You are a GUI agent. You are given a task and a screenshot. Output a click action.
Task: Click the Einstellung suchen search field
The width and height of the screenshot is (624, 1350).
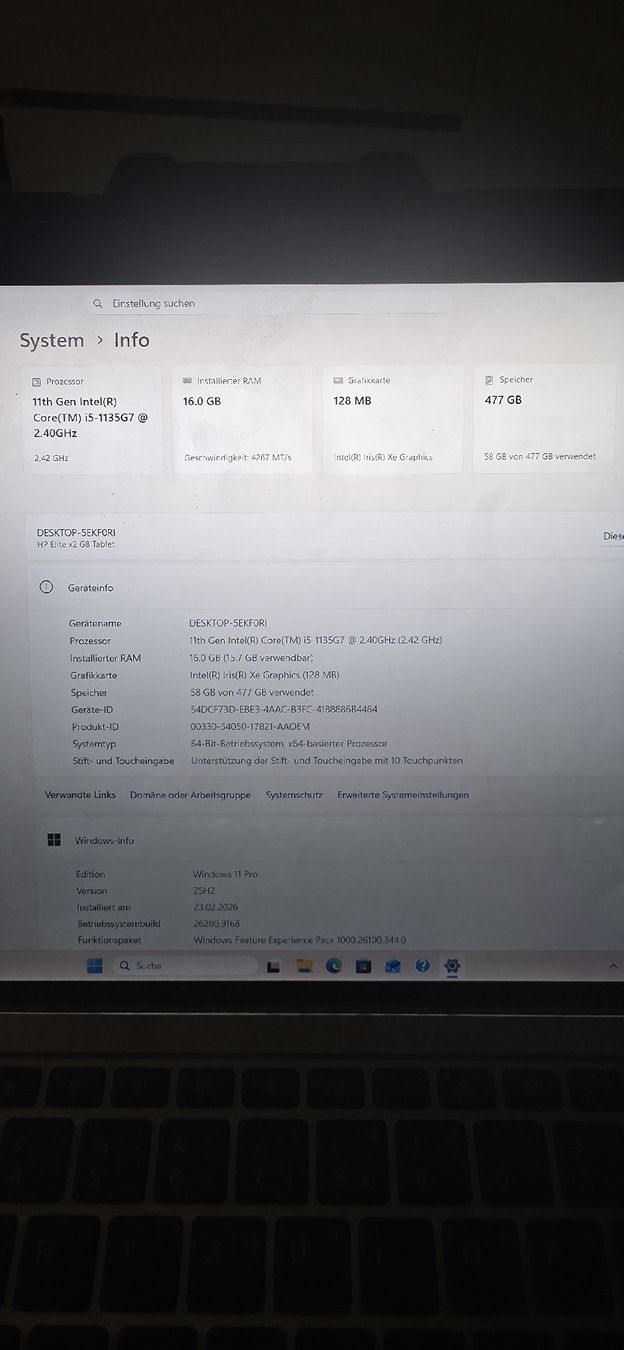[268, 303]
